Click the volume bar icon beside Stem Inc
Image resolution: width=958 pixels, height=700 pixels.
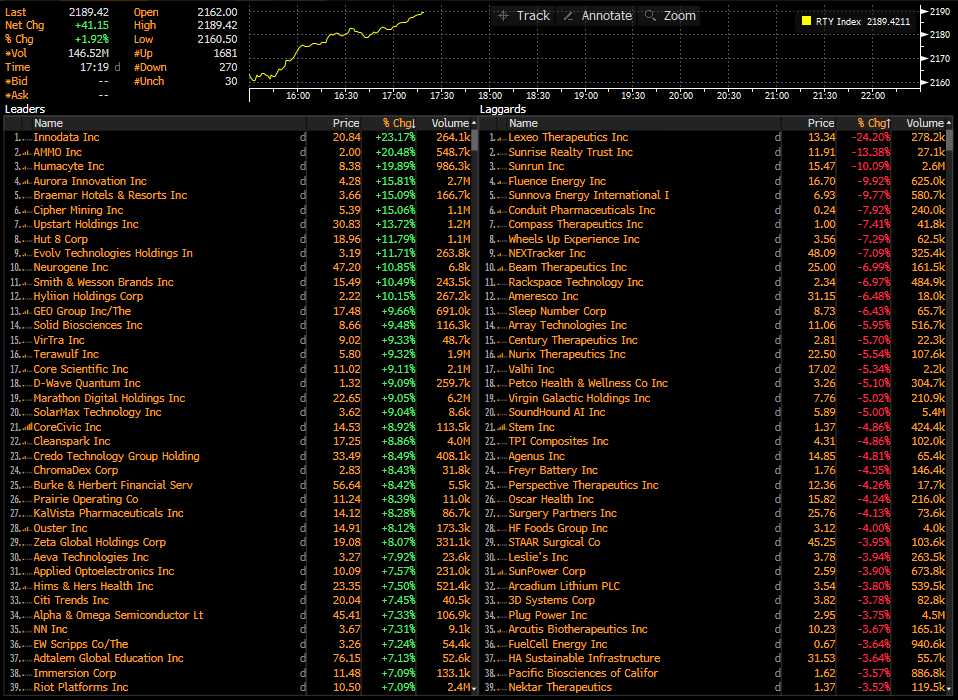[x=502, y=427]
